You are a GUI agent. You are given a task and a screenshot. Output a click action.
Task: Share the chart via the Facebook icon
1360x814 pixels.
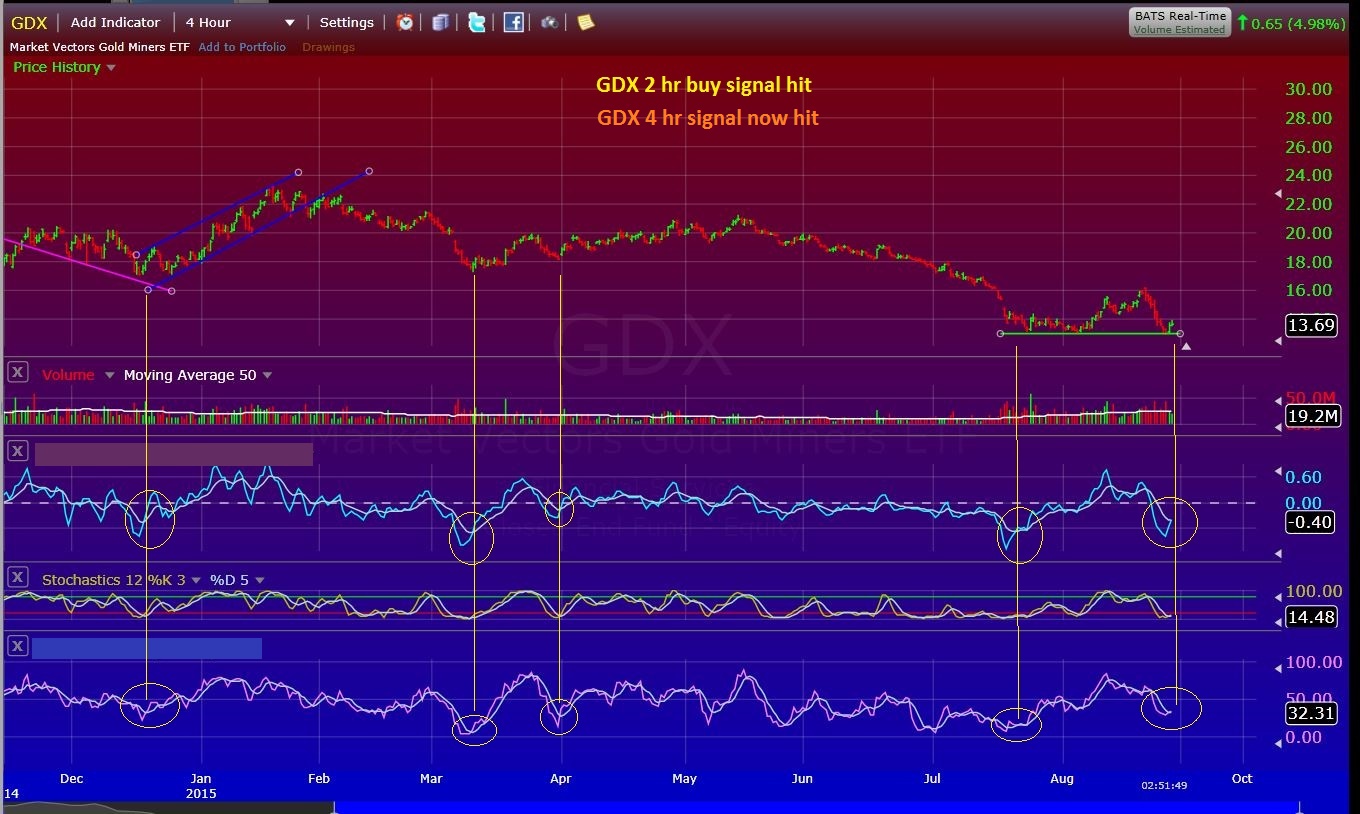coord(513,22)
